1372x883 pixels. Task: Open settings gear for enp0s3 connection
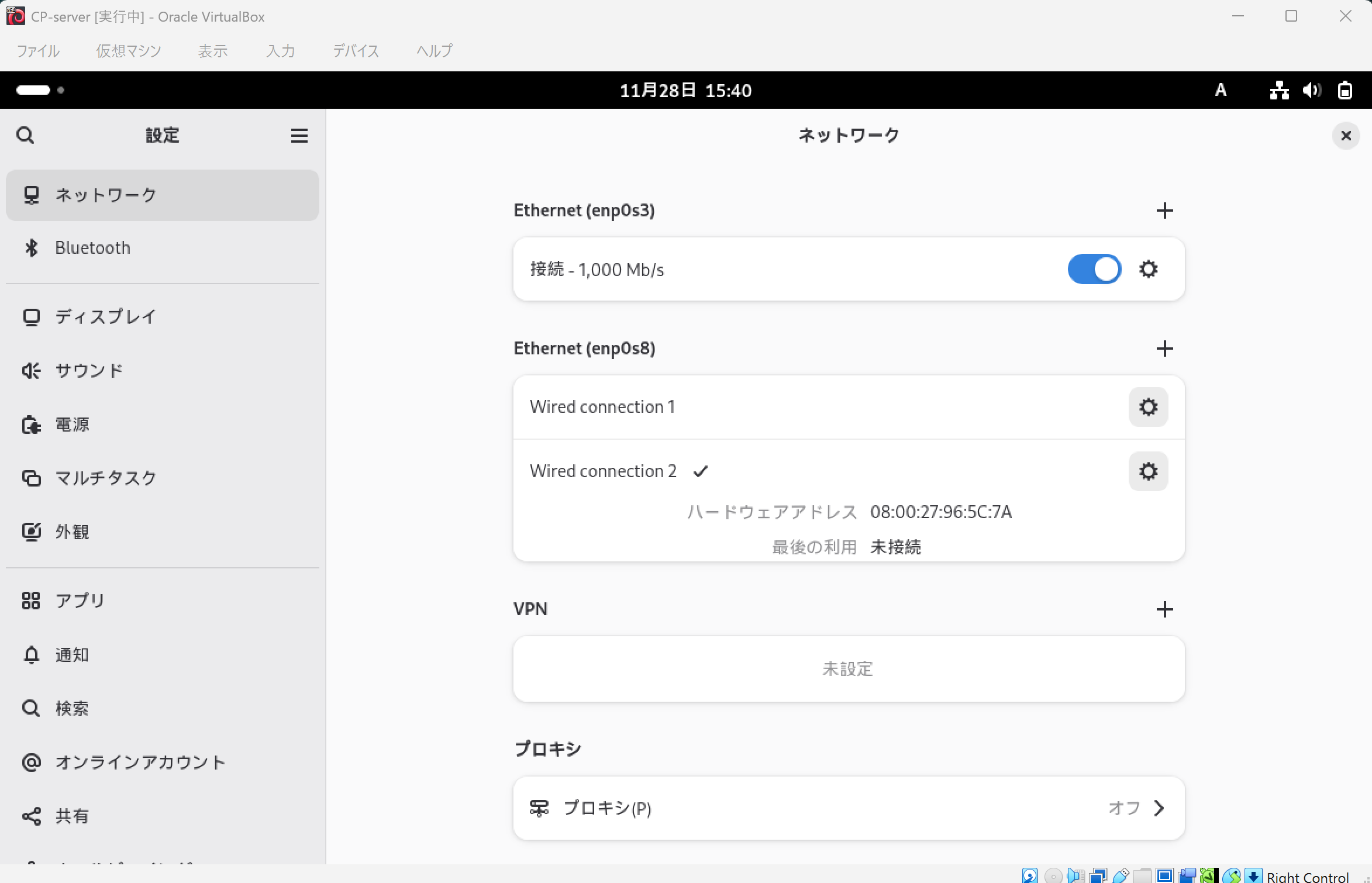[1148, 270]
